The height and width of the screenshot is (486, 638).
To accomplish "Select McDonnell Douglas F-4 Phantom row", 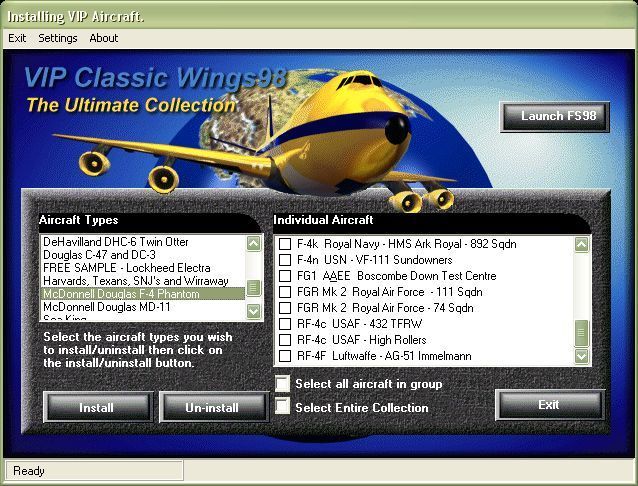I will [x=143, y=294].
